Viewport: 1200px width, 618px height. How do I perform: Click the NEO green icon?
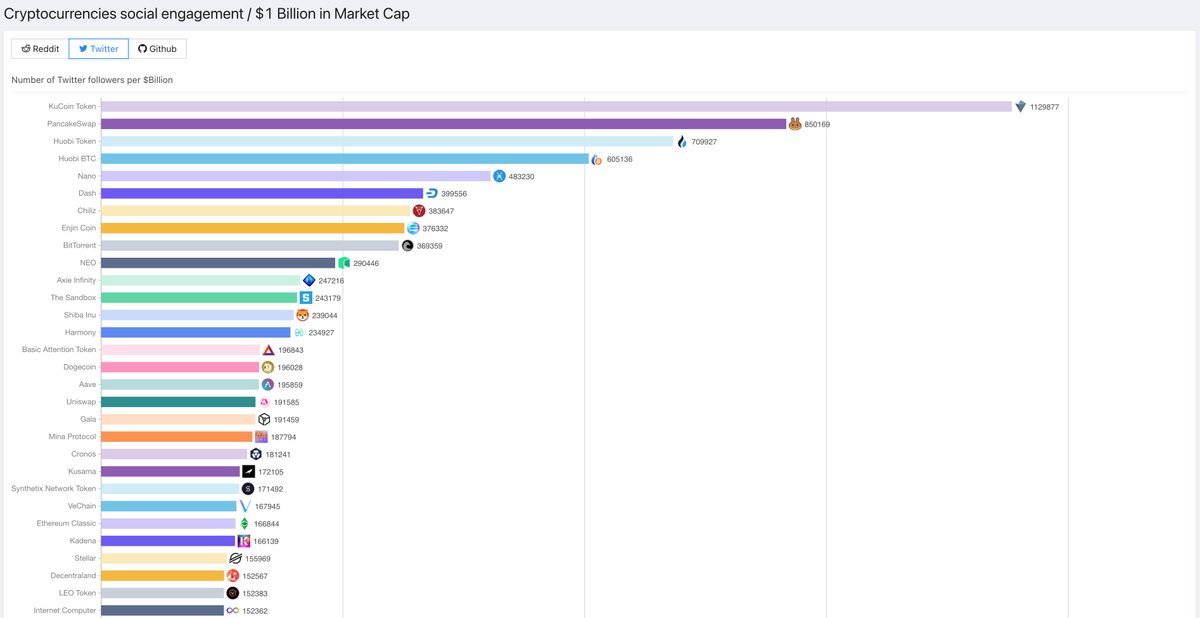pos(344,263)
